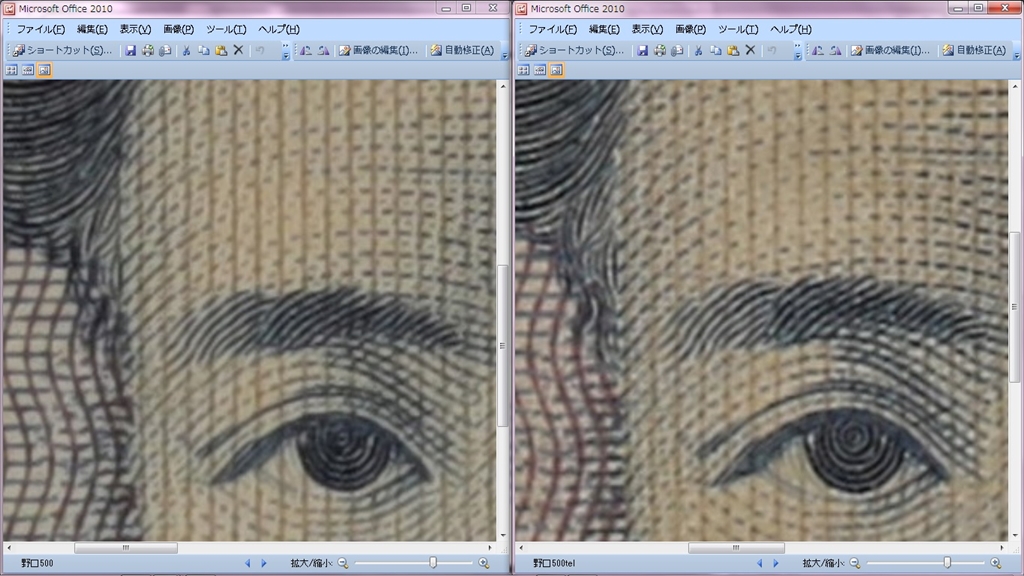Screen dimensions: 1024x576
Task: Click zoom slider handle in right window
Action: (947, 562)
